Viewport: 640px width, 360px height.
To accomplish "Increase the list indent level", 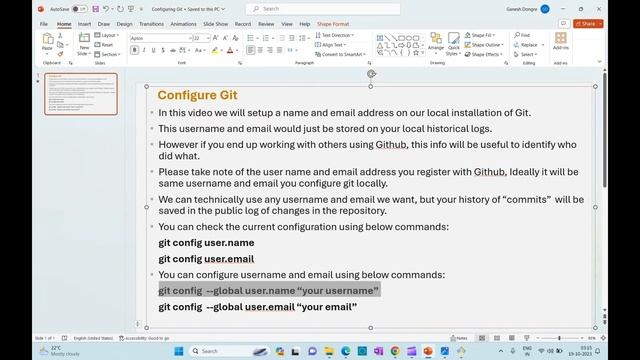I will [291, 38].
